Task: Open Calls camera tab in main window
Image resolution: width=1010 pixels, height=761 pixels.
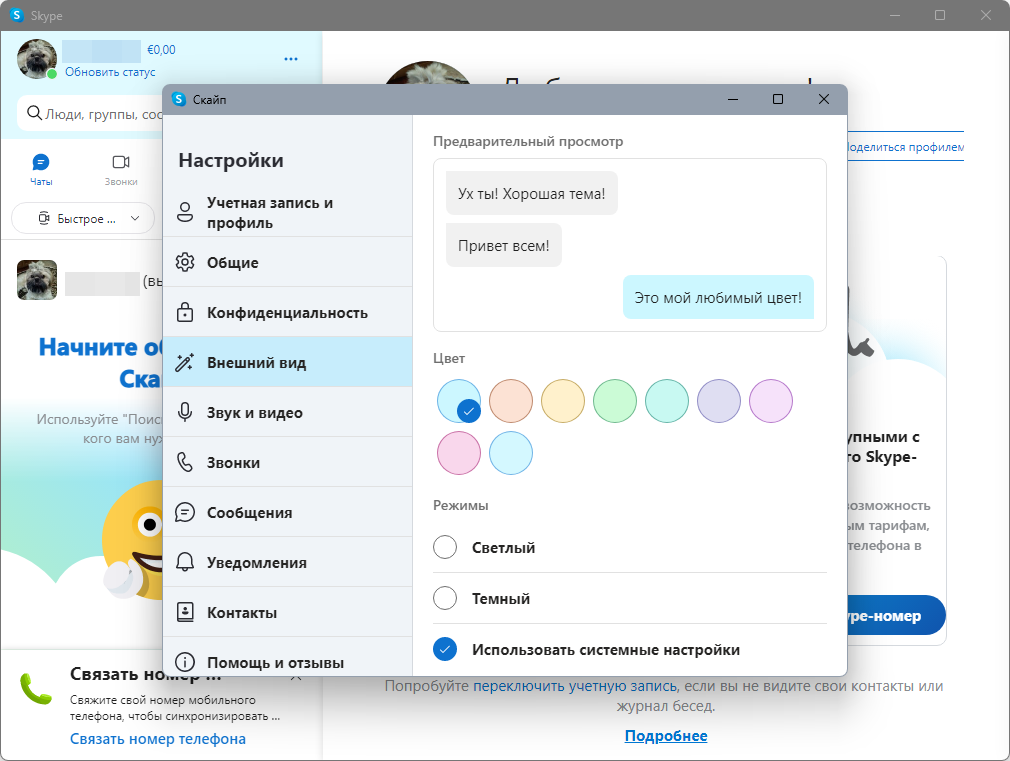Action: point(121,162)
